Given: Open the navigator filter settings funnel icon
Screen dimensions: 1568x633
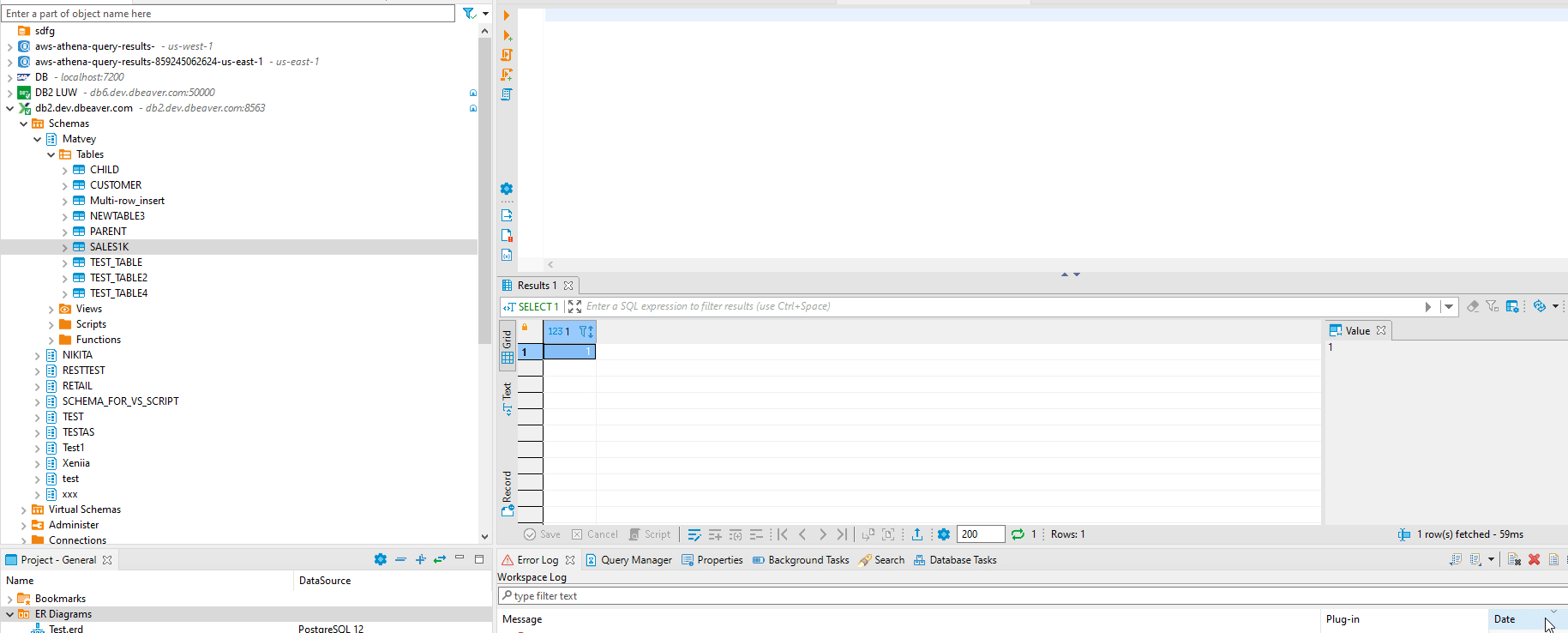Looking at the screenshot, I should [469, 14].
